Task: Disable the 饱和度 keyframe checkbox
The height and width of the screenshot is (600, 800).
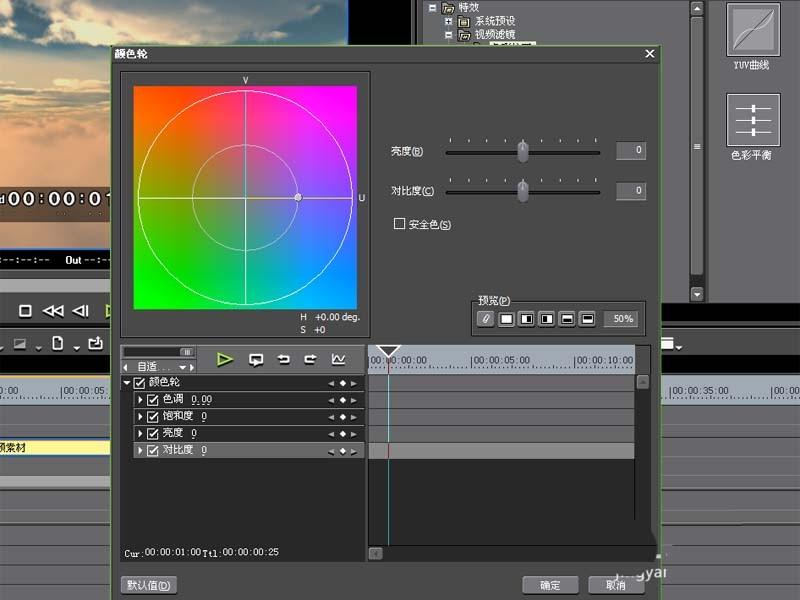Action: [x=153, y=416]
